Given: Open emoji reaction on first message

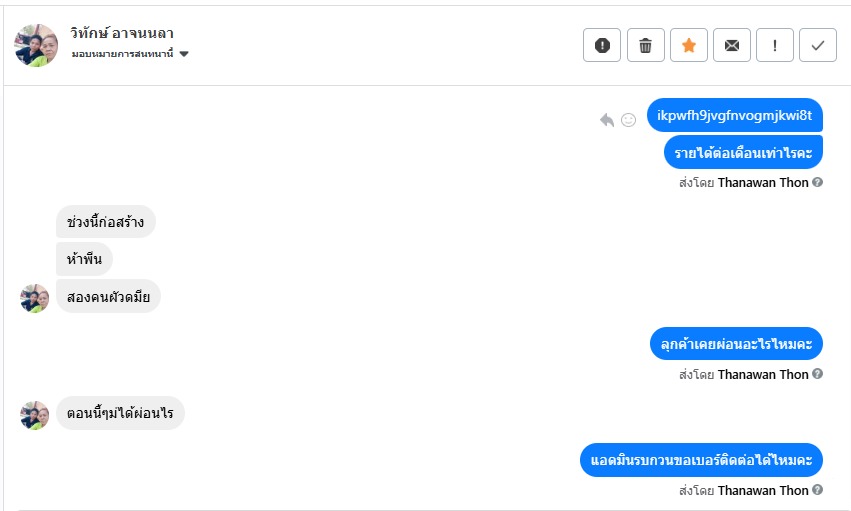Looking at the screenshot, I should tap(629, 120).
